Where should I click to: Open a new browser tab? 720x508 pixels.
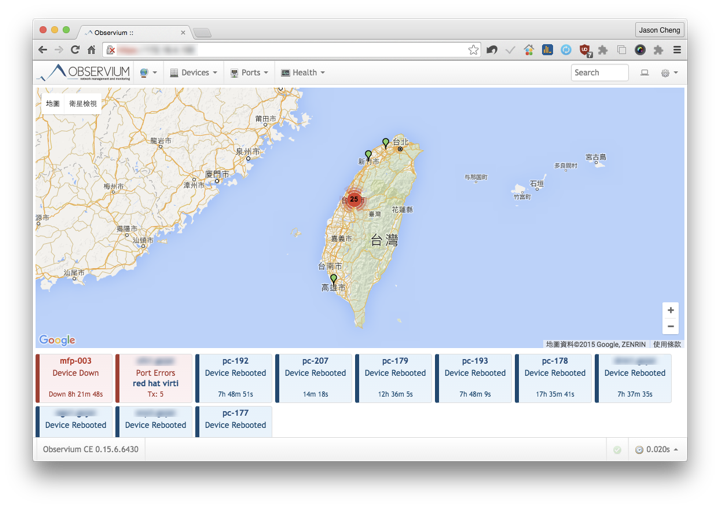pos(202,33)
